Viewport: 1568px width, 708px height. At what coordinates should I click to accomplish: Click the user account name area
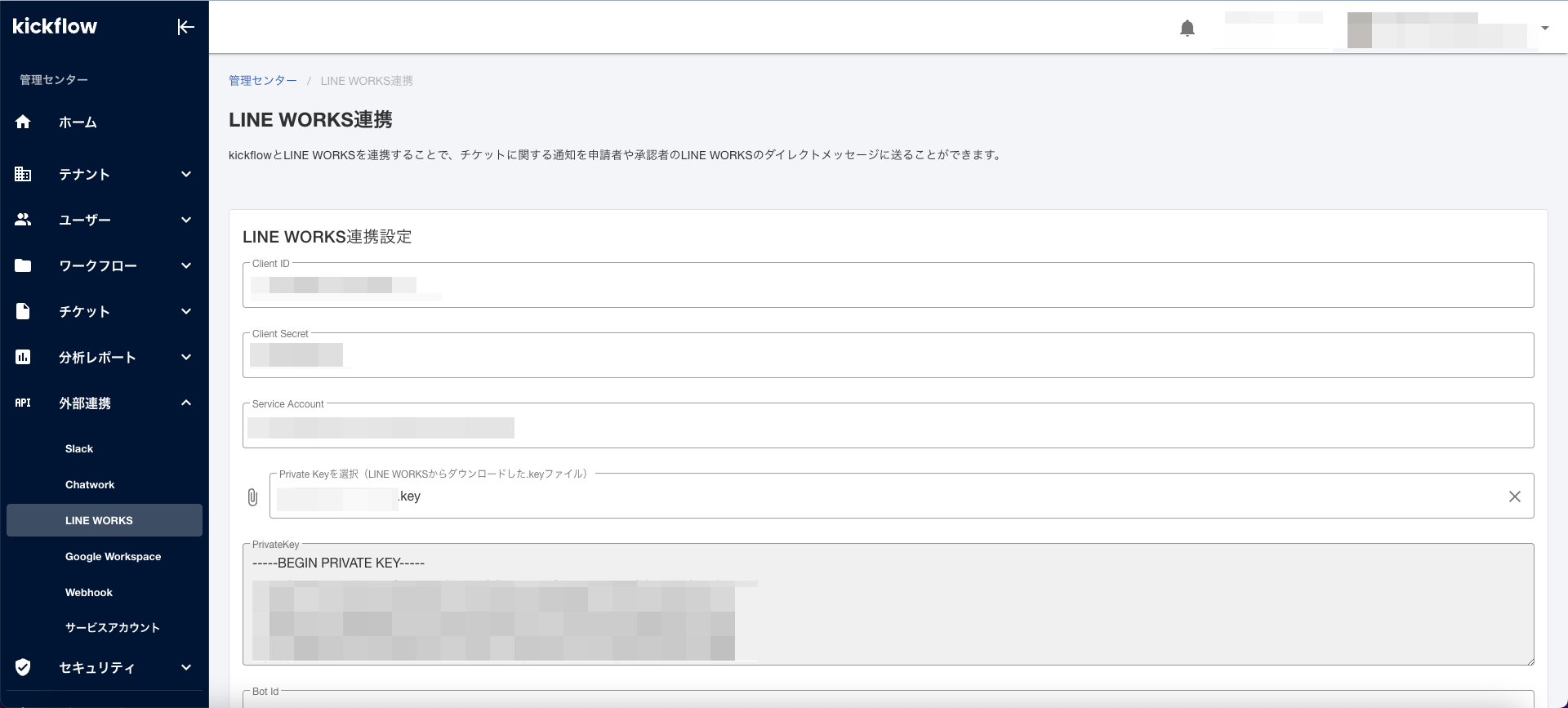1437,30
